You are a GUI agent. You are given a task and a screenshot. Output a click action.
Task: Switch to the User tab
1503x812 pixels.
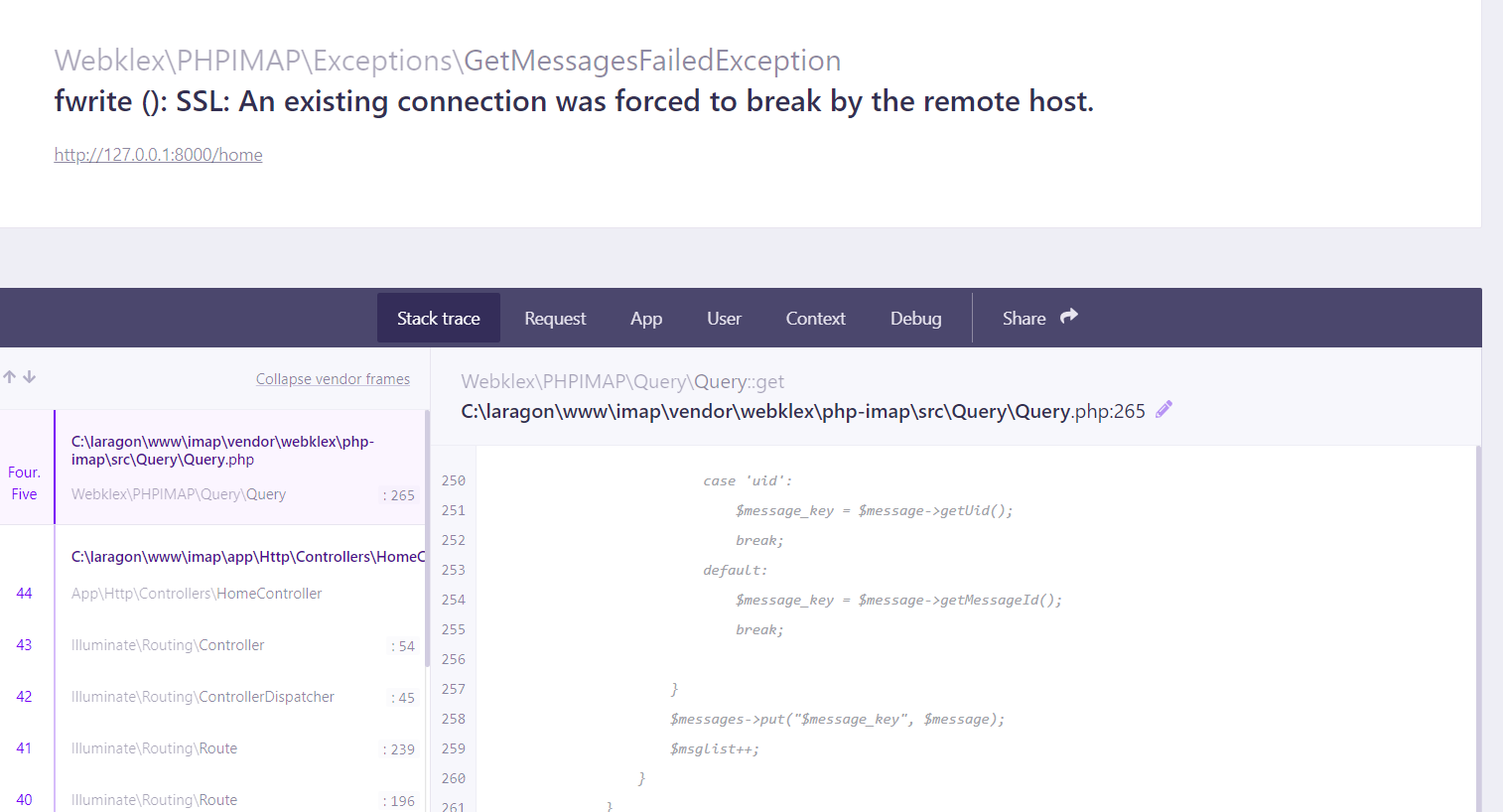(724, 318)
